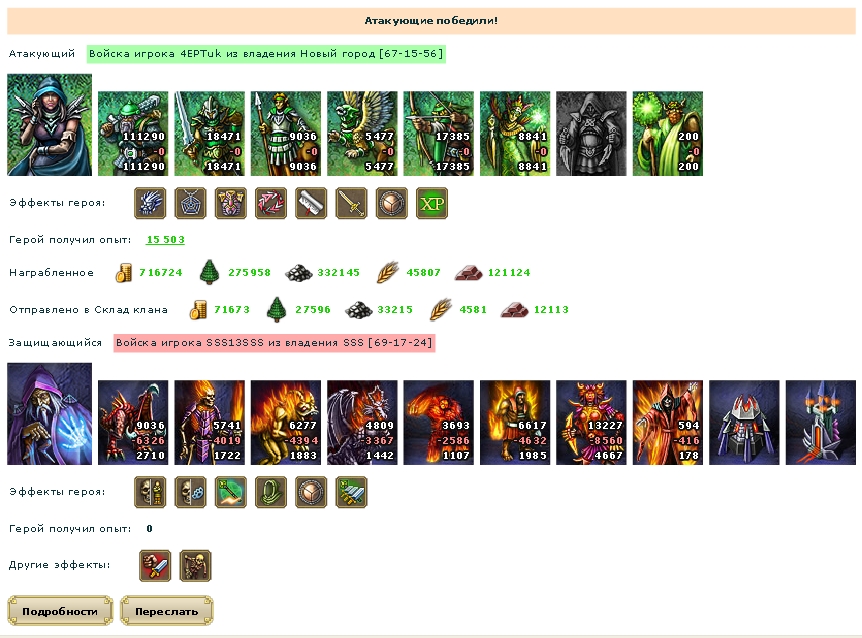Click the green XP hero effect icon
The height and width of the screenshot is (638, 862).
pos(432,203)
